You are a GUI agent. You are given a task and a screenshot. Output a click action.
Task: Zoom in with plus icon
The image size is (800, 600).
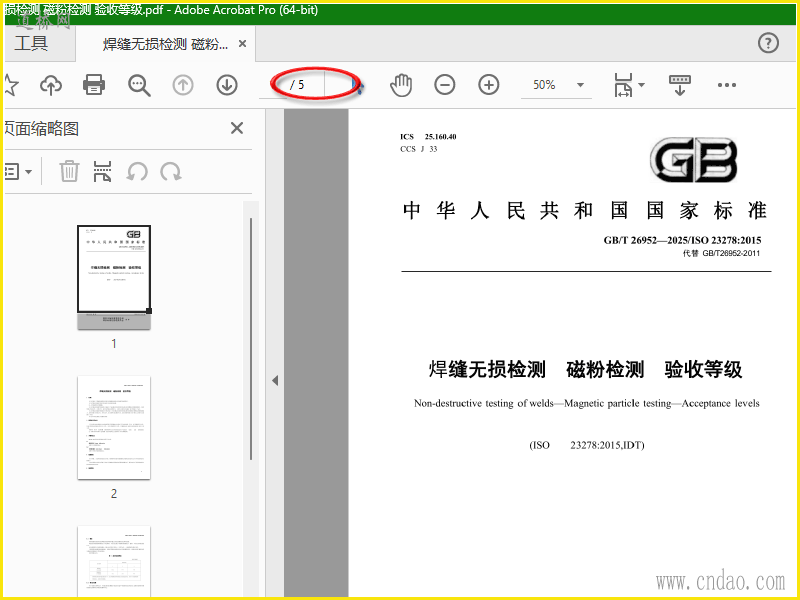[x=488, y=85]
